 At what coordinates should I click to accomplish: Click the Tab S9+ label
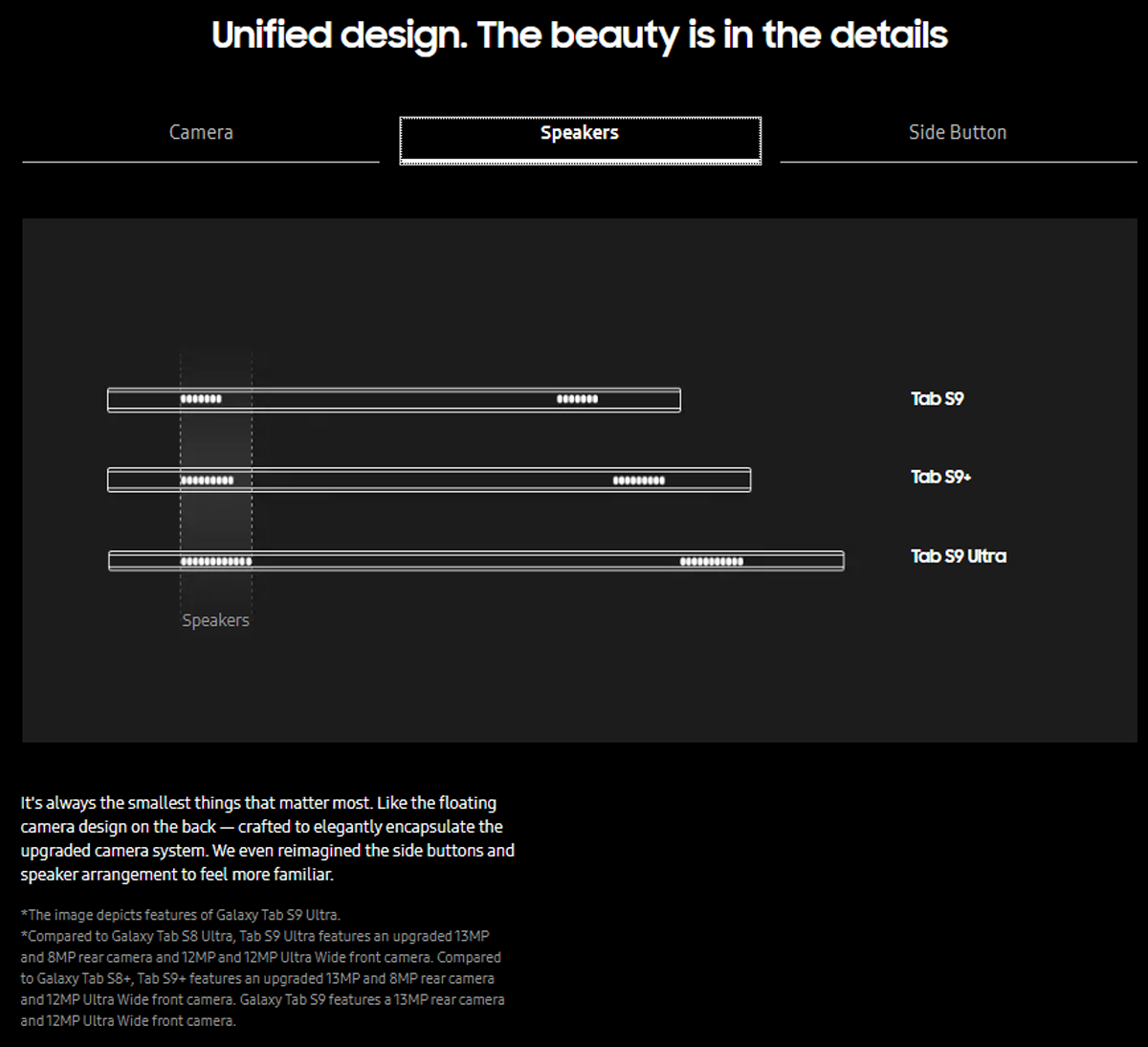tap(940, 477)
